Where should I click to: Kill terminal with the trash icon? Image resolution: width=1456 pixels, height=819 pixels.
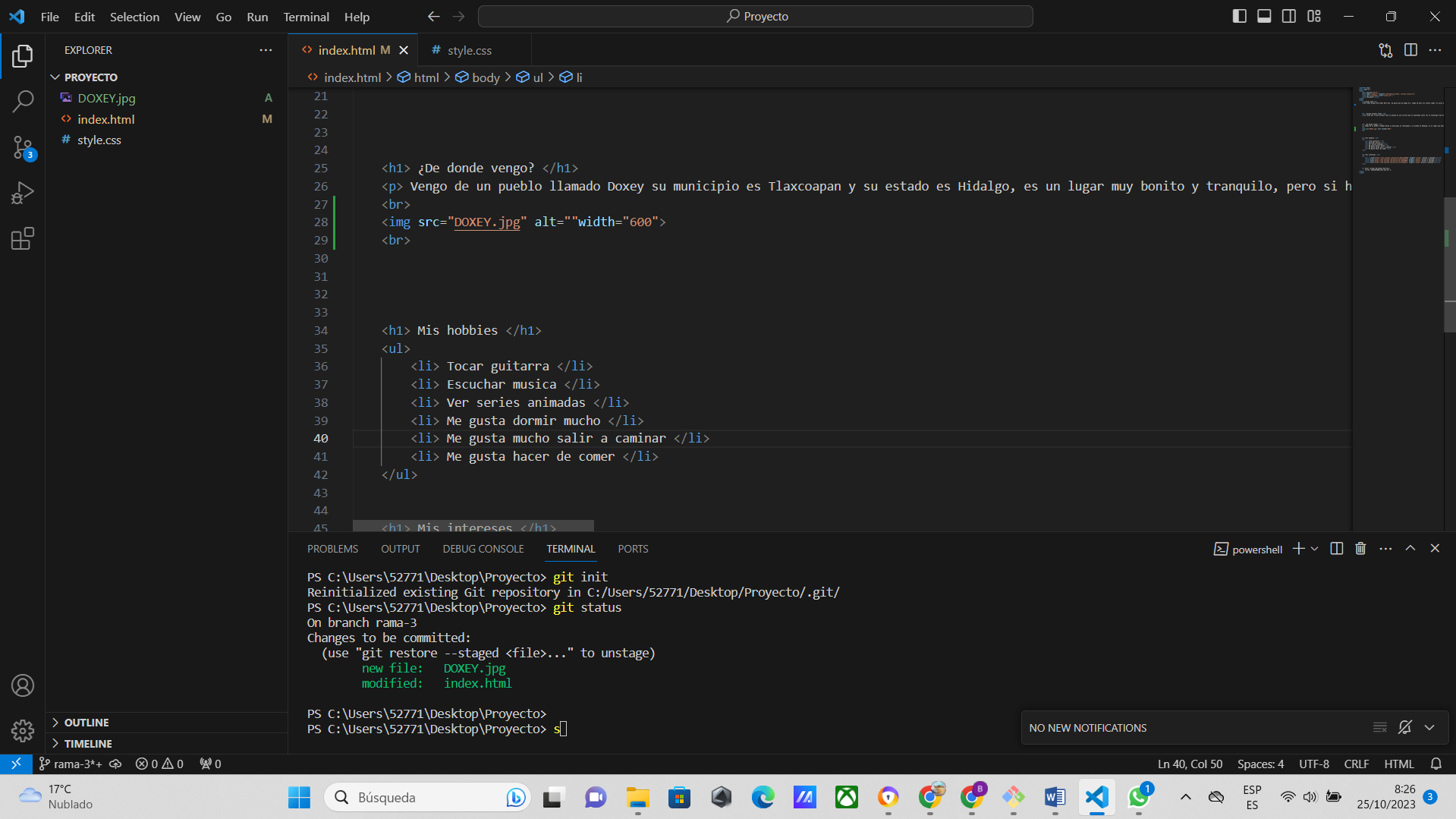(x=1360, y=549)
